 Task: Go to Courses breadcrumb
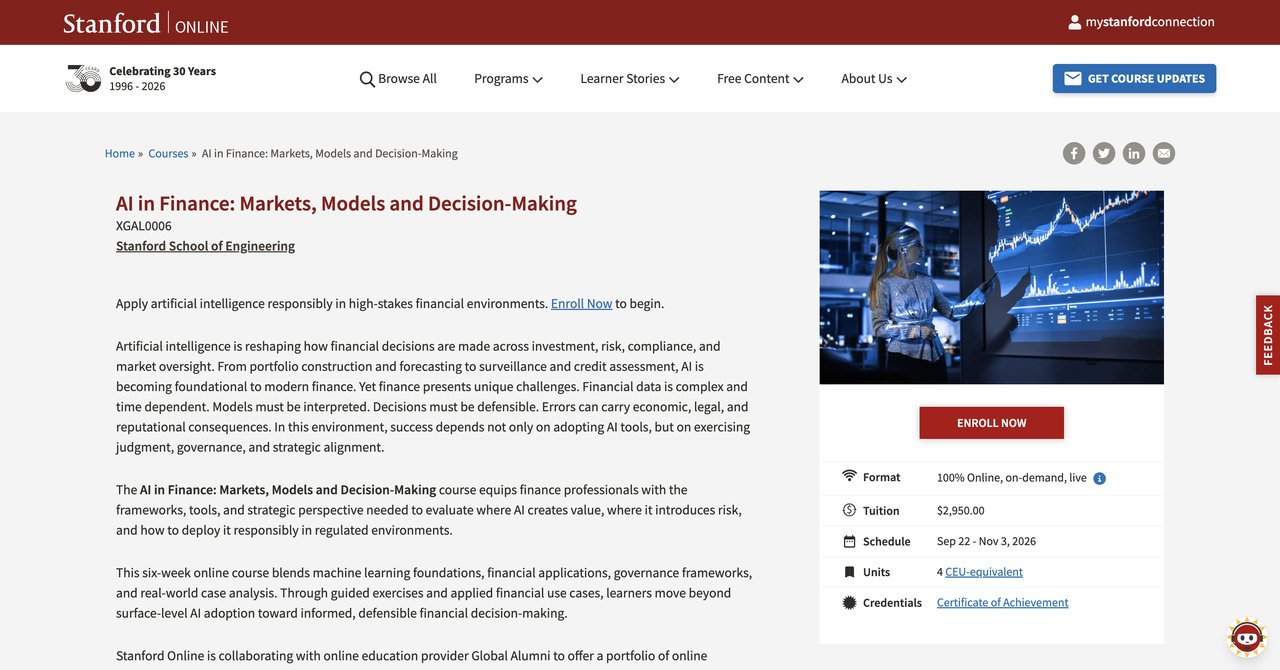click(x=168, y=154)
